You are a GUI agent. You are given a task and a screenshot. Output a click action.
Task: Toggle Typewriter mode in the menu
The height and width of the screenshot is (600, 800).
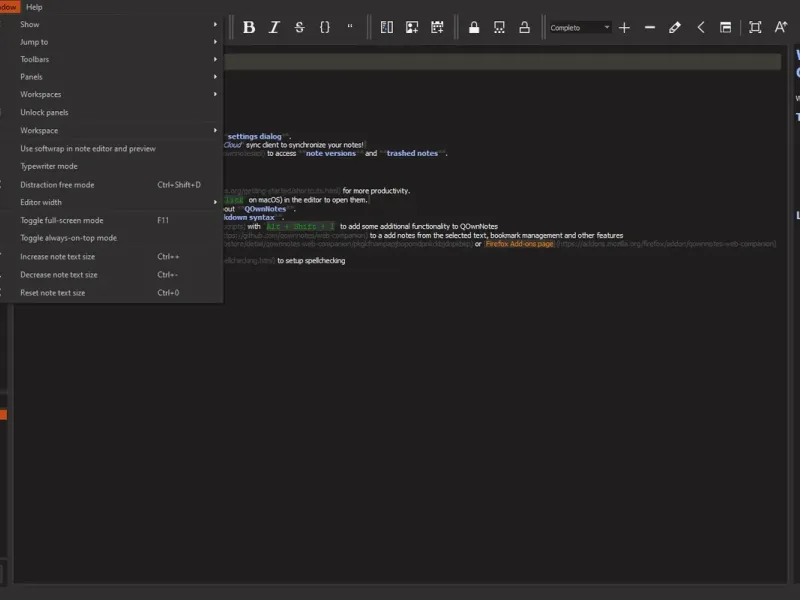[x=49, y=166]
